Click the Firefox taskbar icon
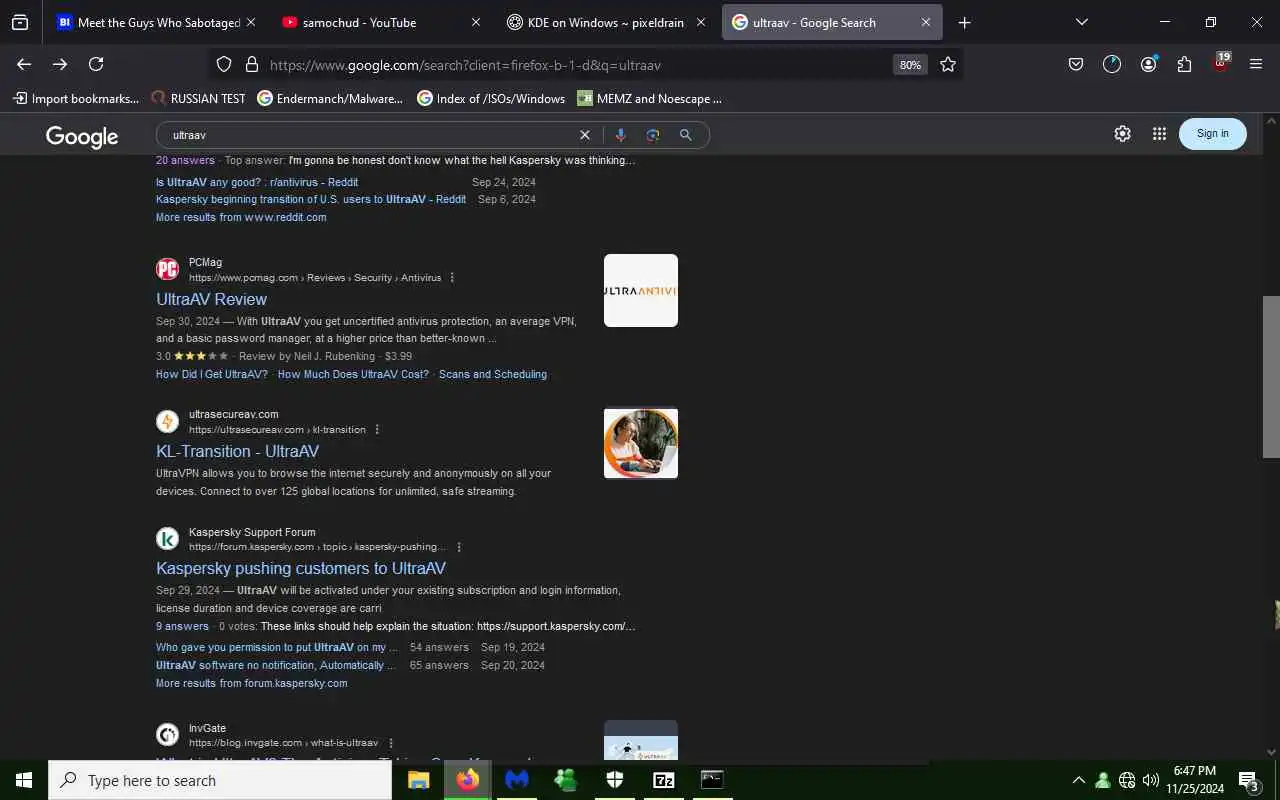Screen dimensions: 1280x800 (x=468, y=780)
